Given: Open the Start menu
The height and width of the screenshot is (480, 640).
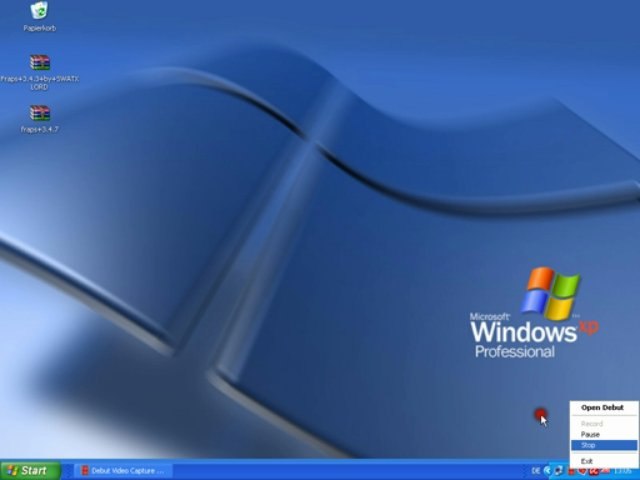Looking at the screenshot, I should coord(31,471).
